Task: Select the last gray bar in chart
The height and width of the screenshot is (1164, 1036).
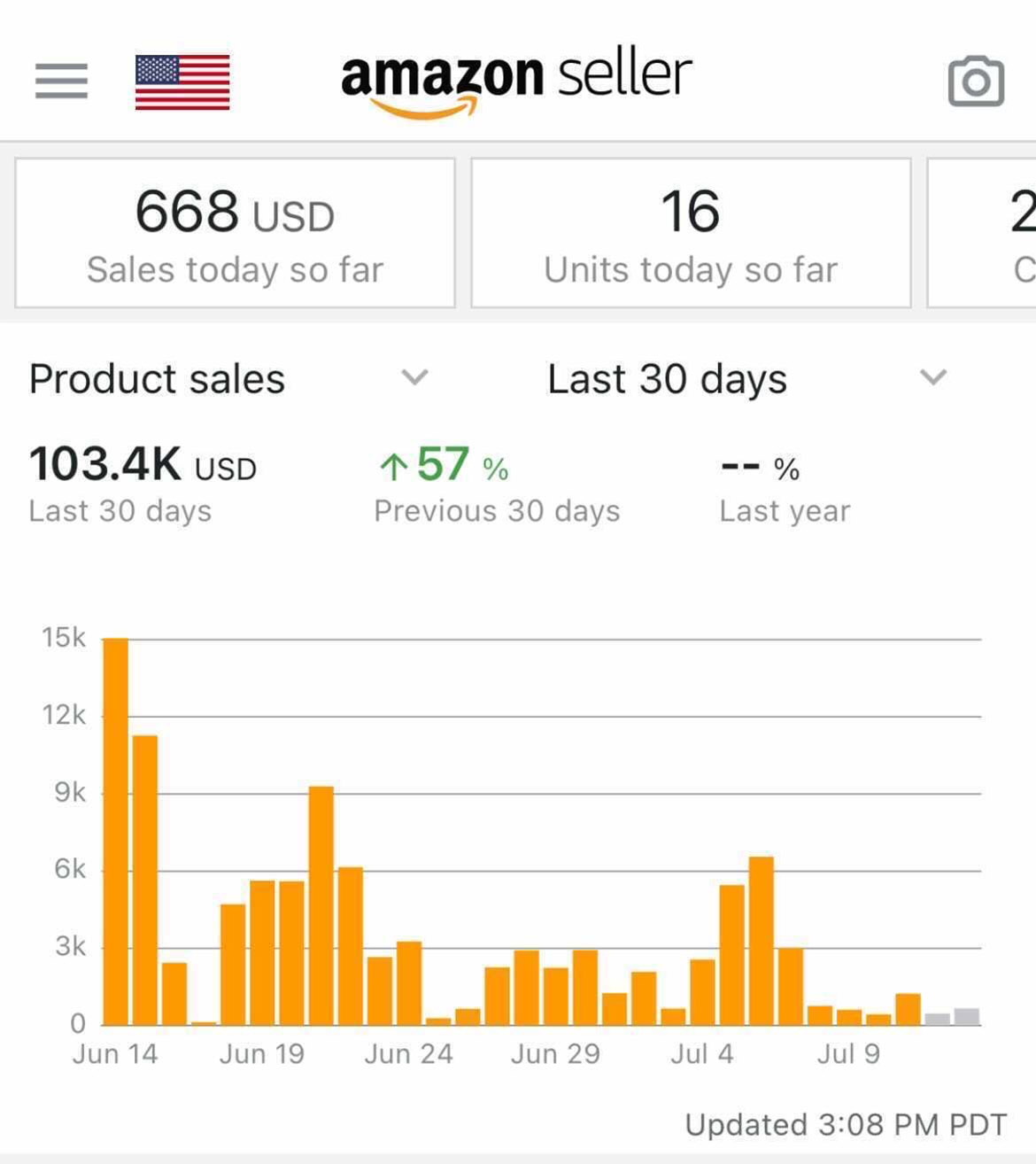Action: 967,1017
